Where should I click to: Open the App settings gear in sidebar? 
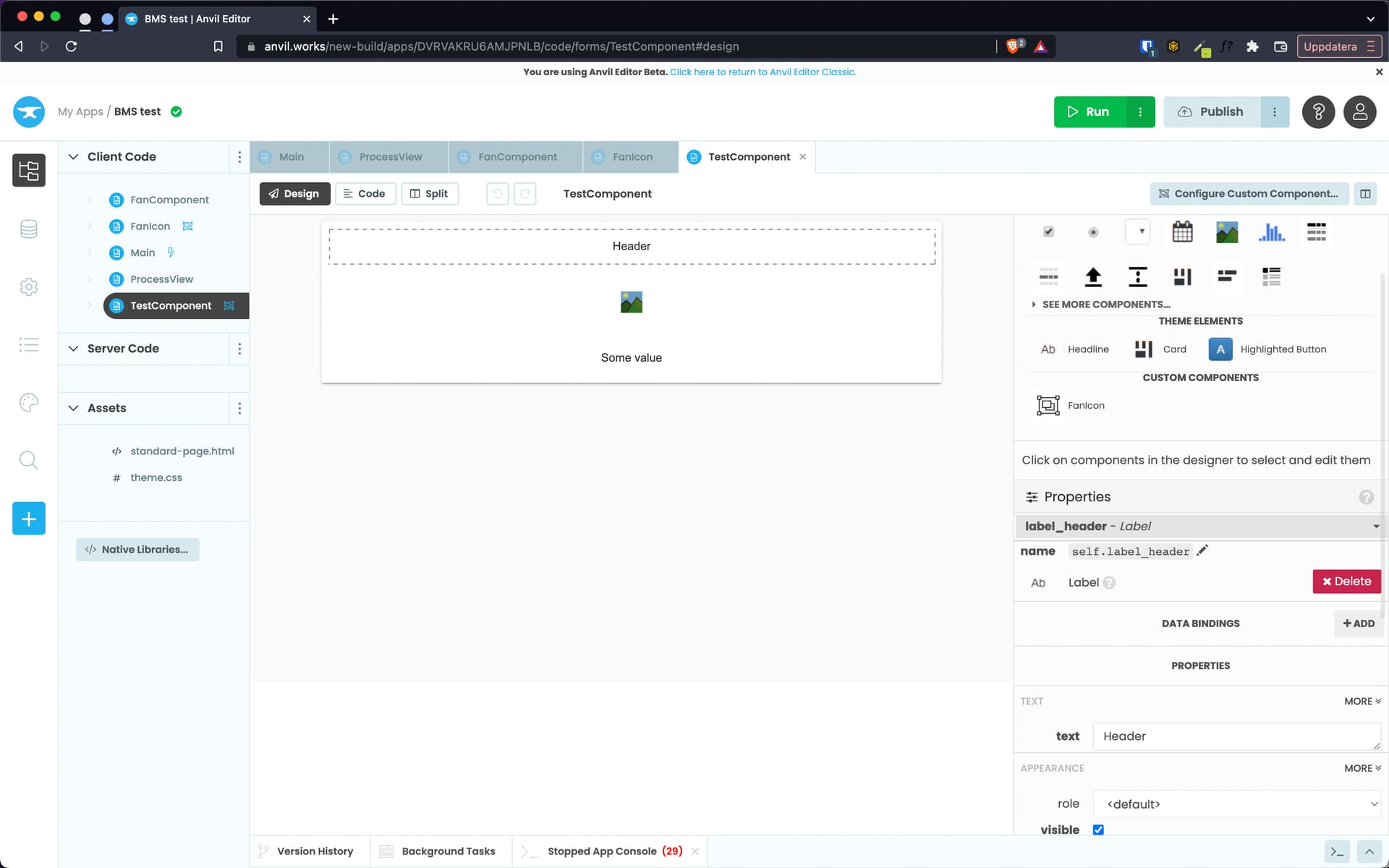click(29, 286)
